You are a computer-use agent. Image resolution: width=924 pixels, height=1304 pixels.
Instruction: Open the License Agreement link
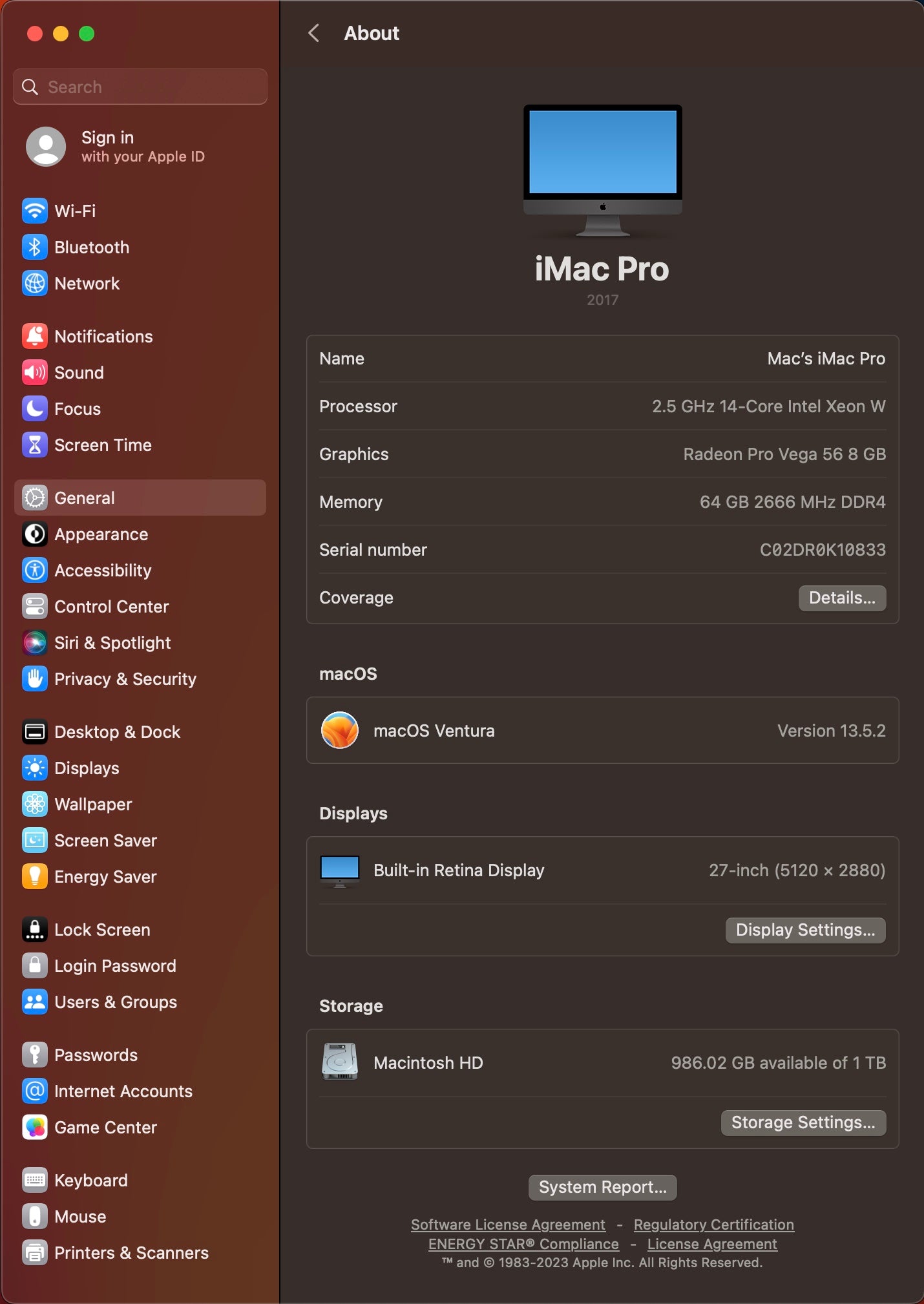tap(712, 1244)
